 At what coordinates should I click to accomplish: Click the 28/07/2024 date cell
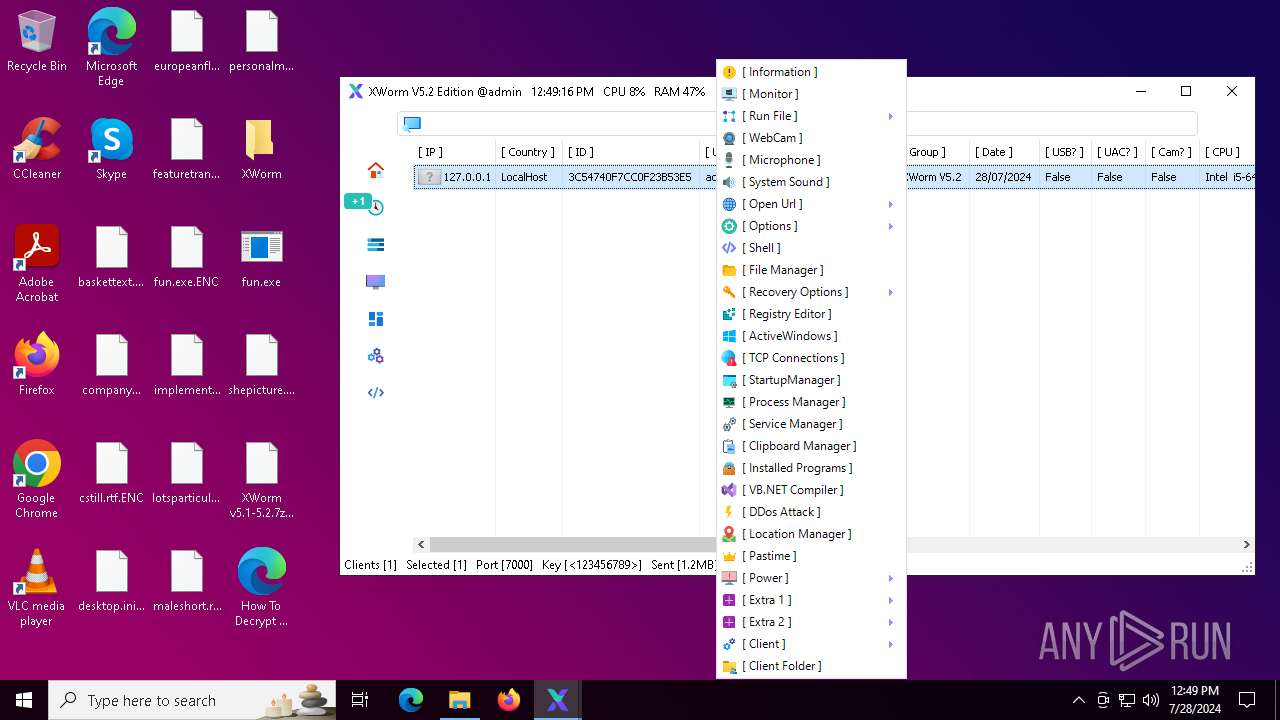pyautogui.click(x=1002, y=177)
